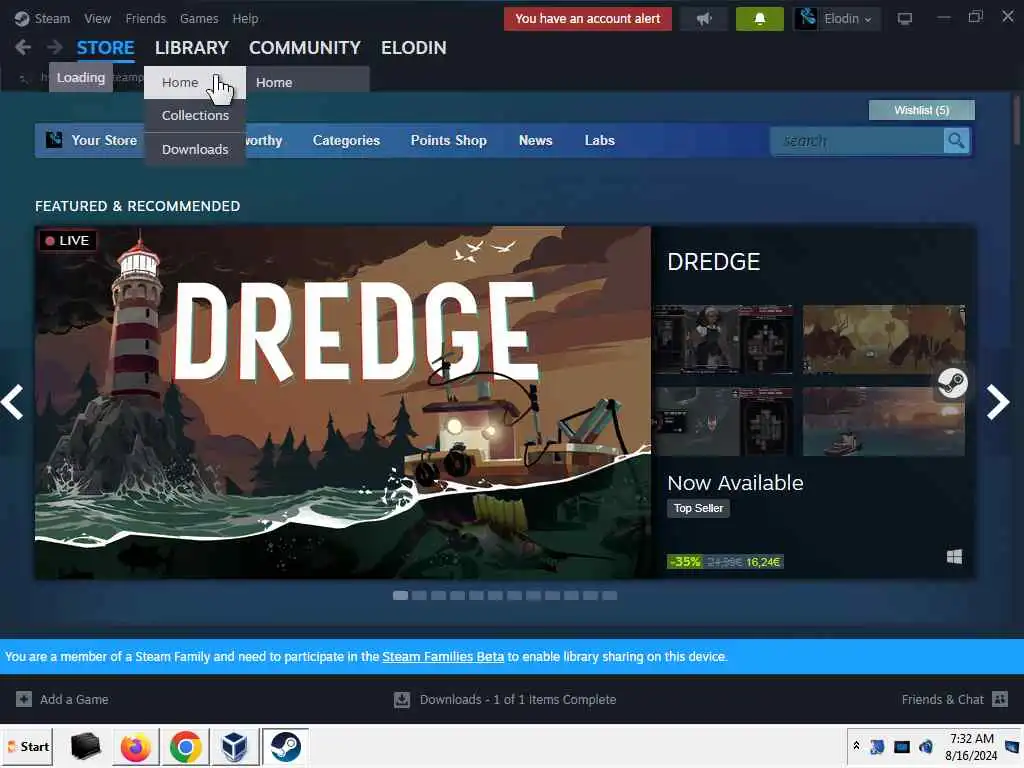Screen dimensions: 1024x768
Task: Go to the COMMUNITY tab
Action: (x=304, y=48)
